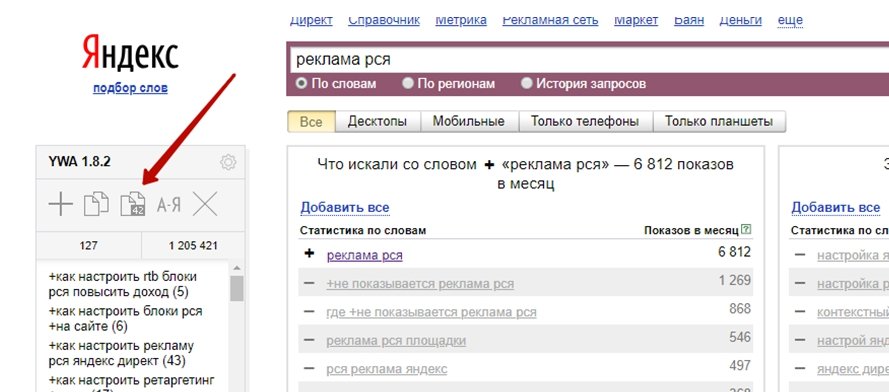Image resolution: width=889 pixels, height=392 pixels.
Task: Click help icon next to Показов в месяц
Action: [746, 230]
